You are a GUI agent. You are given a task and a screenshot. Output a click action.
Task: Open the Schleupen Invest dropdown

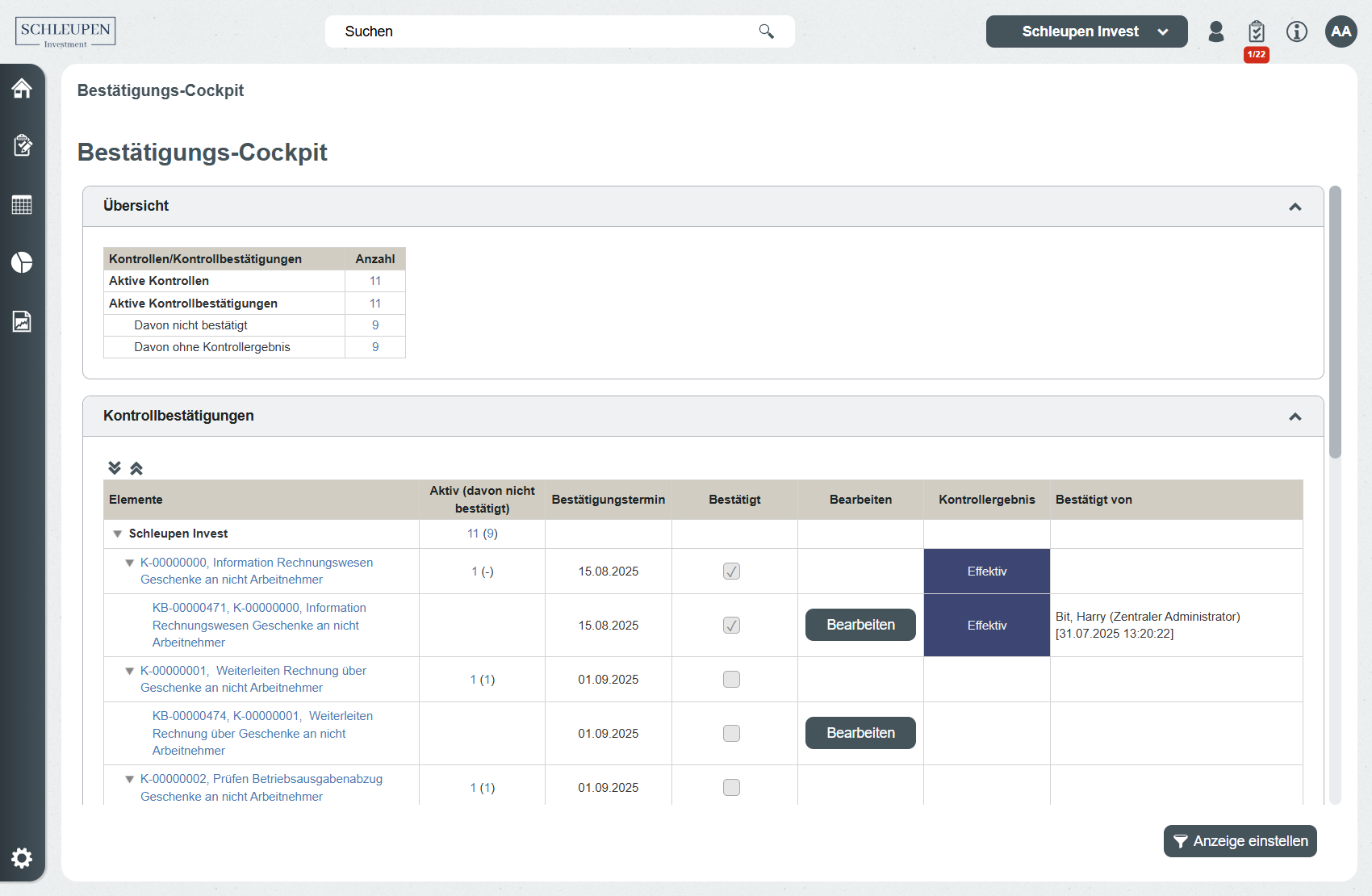point(1086,31)
